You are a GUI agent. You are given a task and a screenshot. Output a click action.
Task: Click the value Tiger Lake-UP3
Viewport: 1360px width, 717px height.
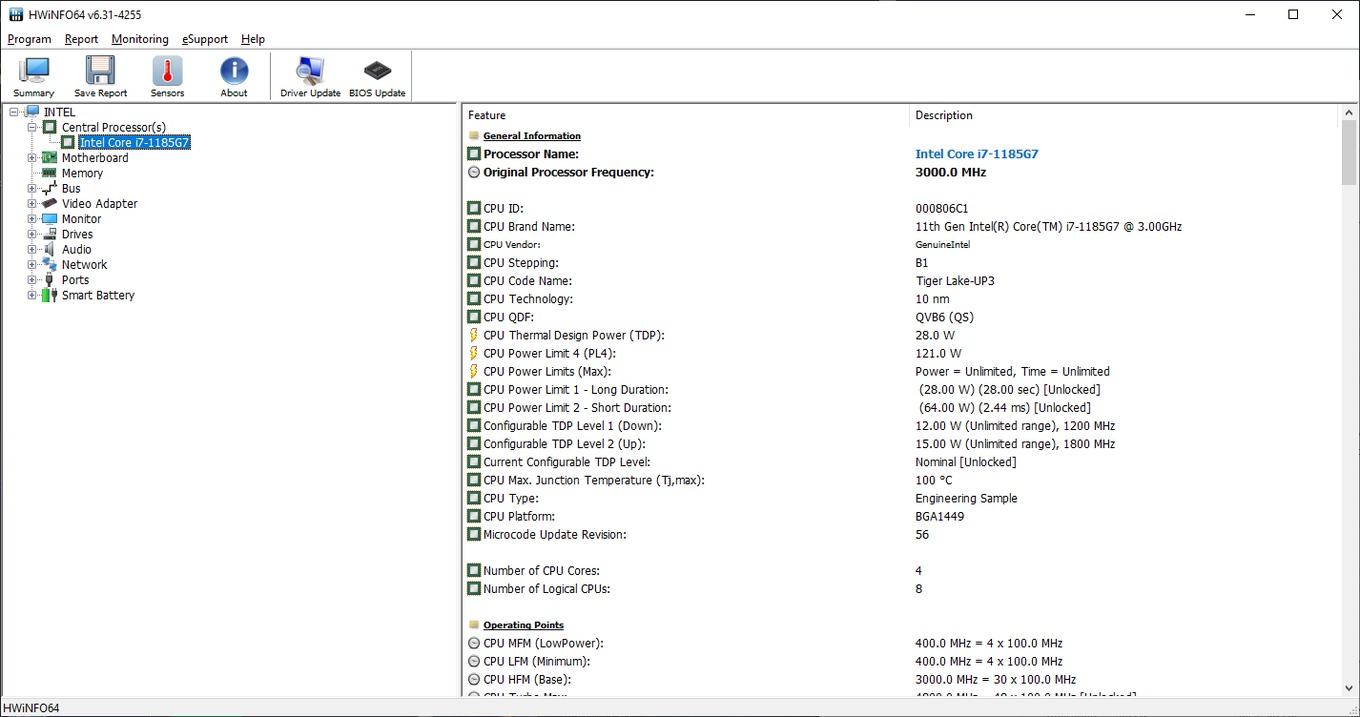[955, 281]
